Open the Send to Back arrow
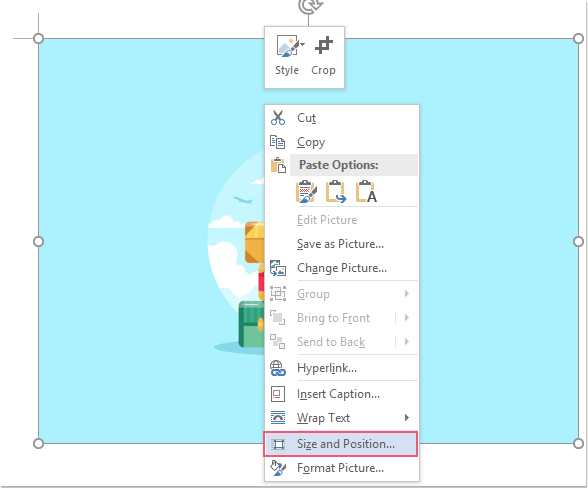Screen dimensions: 588x488 [407, 342]
